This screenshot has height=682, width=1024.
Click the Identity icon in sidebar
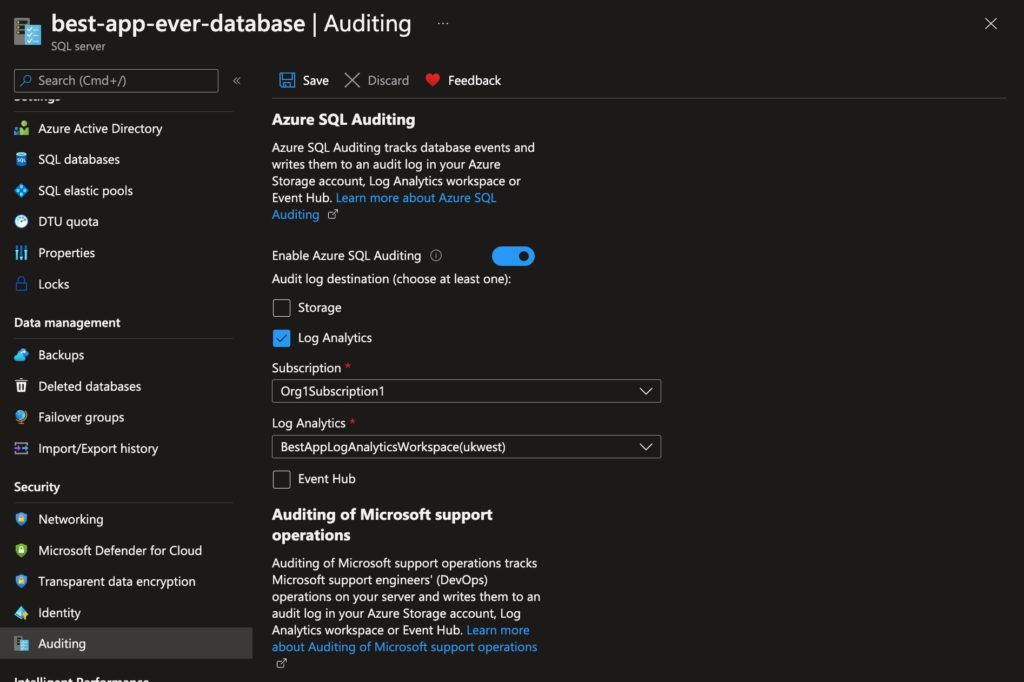pyautogui.click(x=22, y=613)
